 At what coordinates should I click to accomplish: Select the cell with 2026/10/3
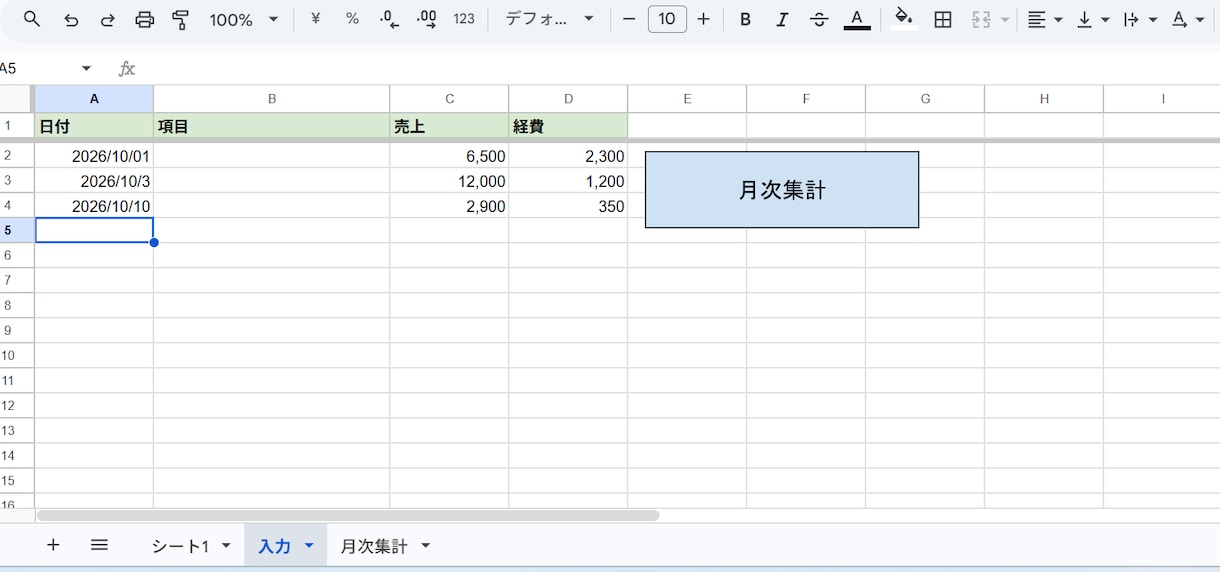pyautogui.click(x=94, y=181)
